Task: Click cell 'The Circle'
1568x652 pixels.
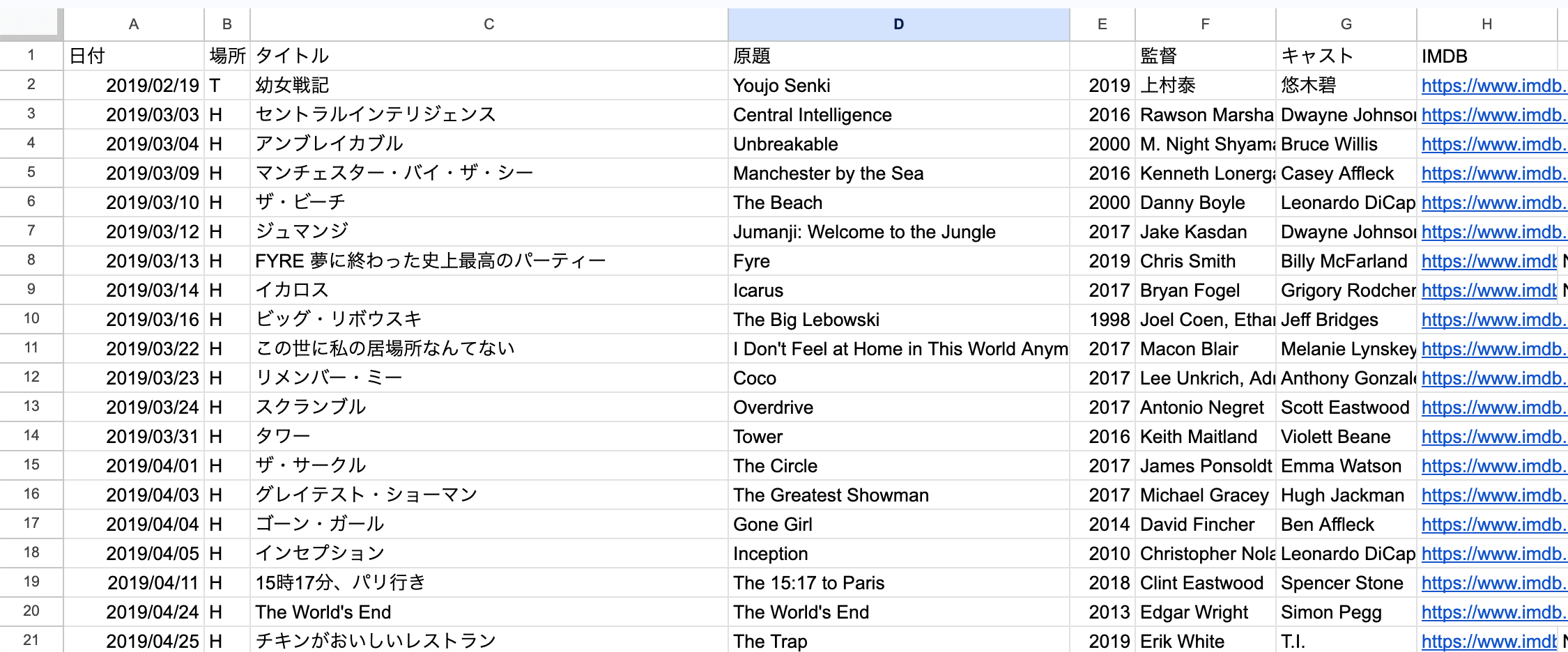Action: click(898, 466)
